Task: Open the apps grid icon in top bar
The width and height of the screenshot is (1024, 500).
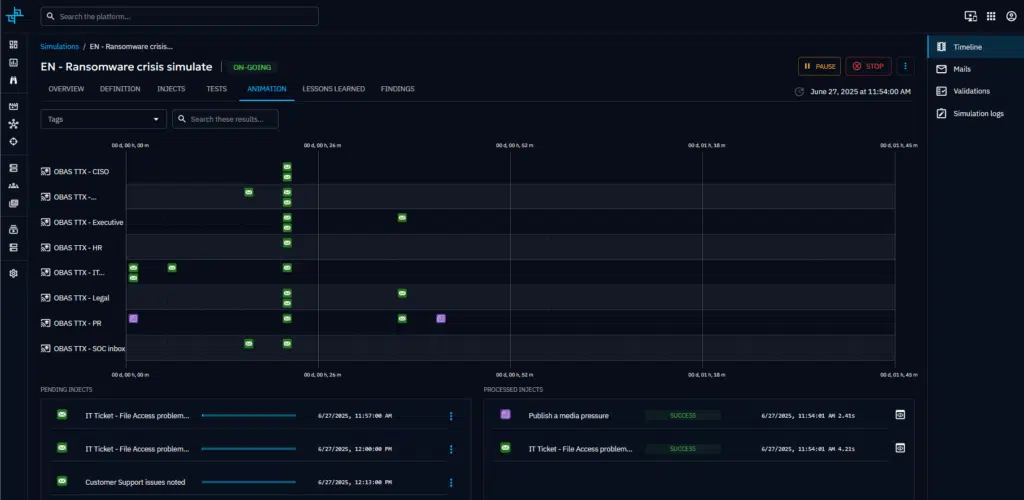Action: [991, 16]
